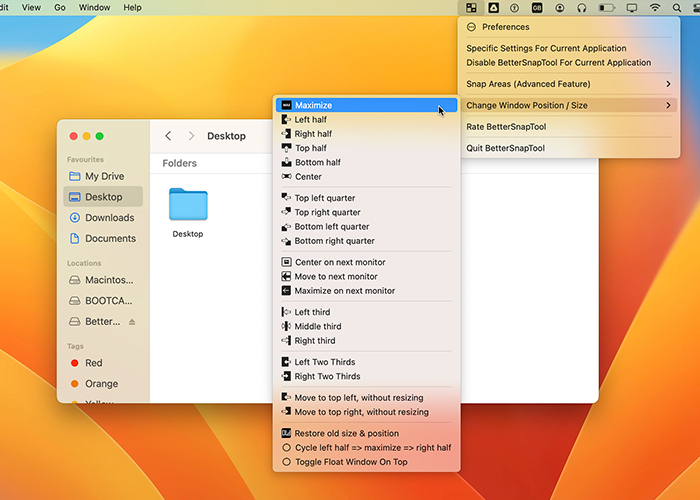Expand Snap Areas (Advanced Feature) submenu
700x500 pixels.
pos(569,84)
